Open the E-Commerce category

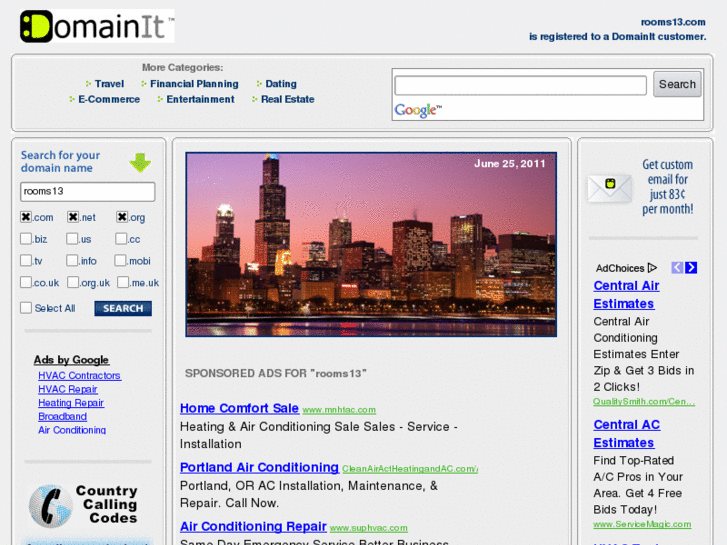click(x=108, y=99)
